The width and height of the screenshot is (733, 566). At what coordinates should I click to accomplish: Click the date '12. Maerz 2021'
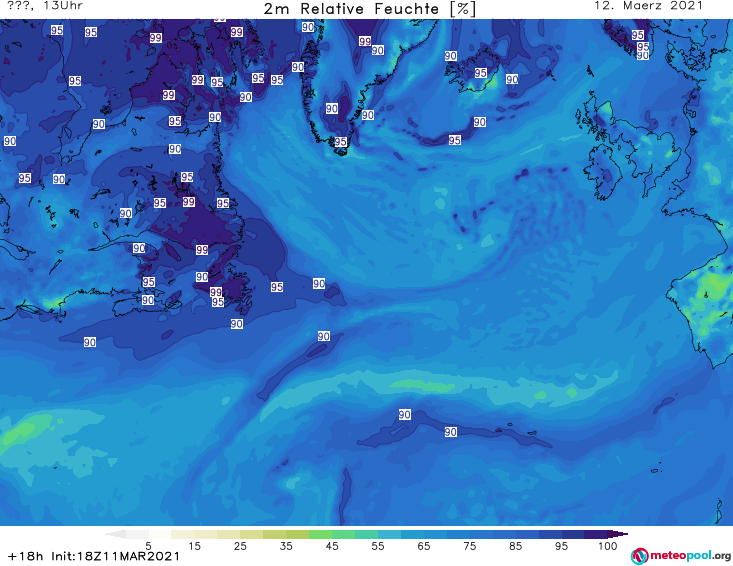648,6
